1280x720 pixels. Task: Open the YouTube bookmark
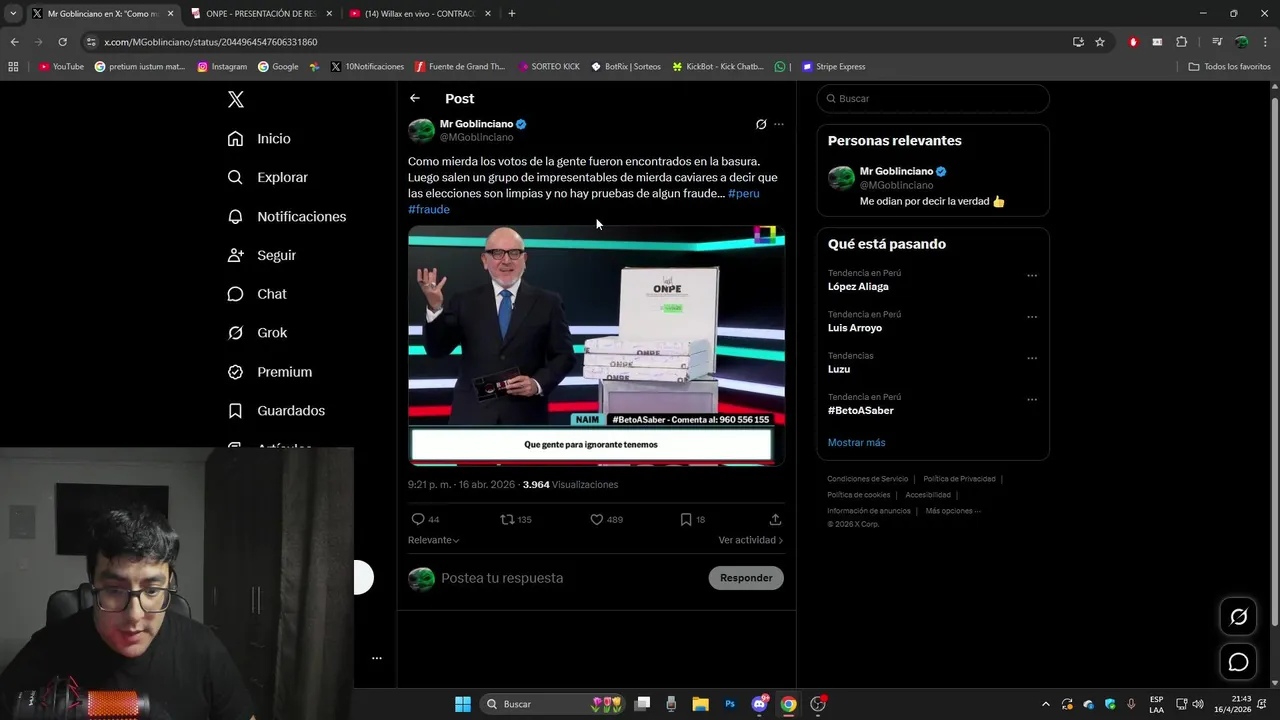pyautogui.click(x=61, y=67)
